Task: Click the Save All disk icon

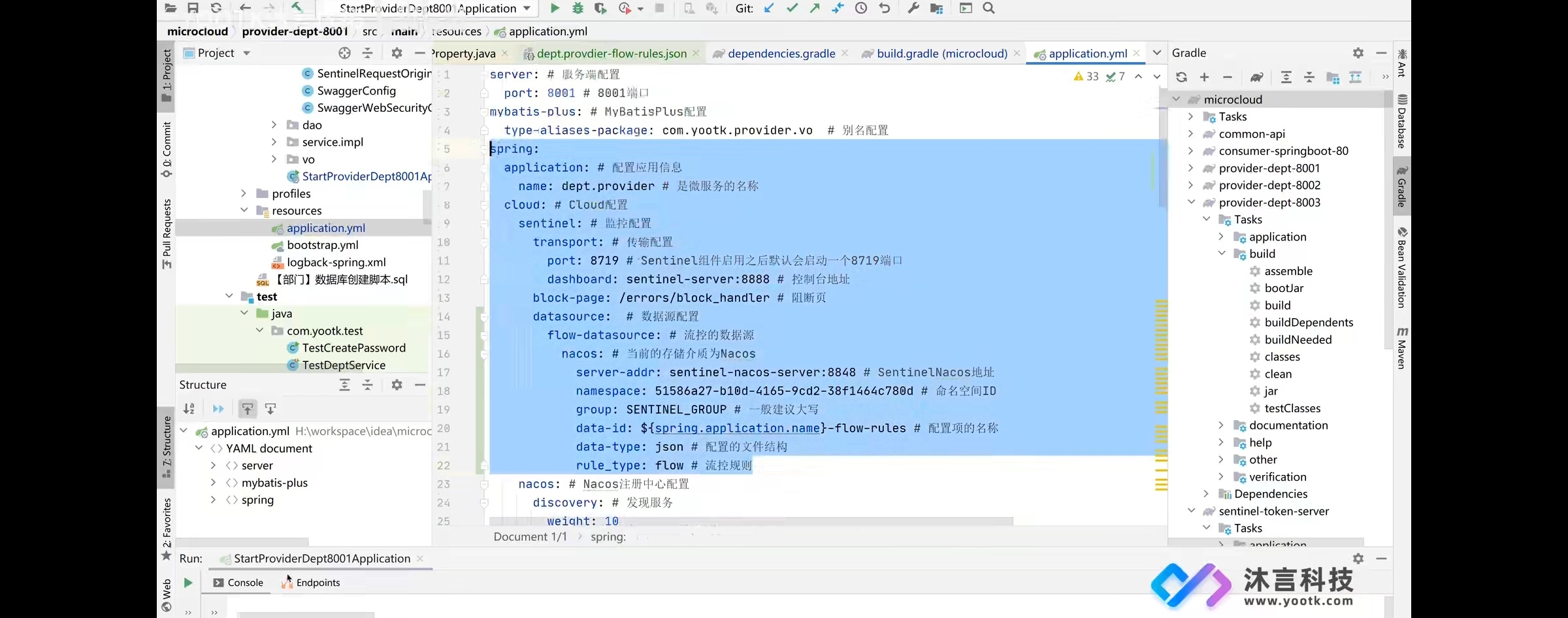Action: 193,8
